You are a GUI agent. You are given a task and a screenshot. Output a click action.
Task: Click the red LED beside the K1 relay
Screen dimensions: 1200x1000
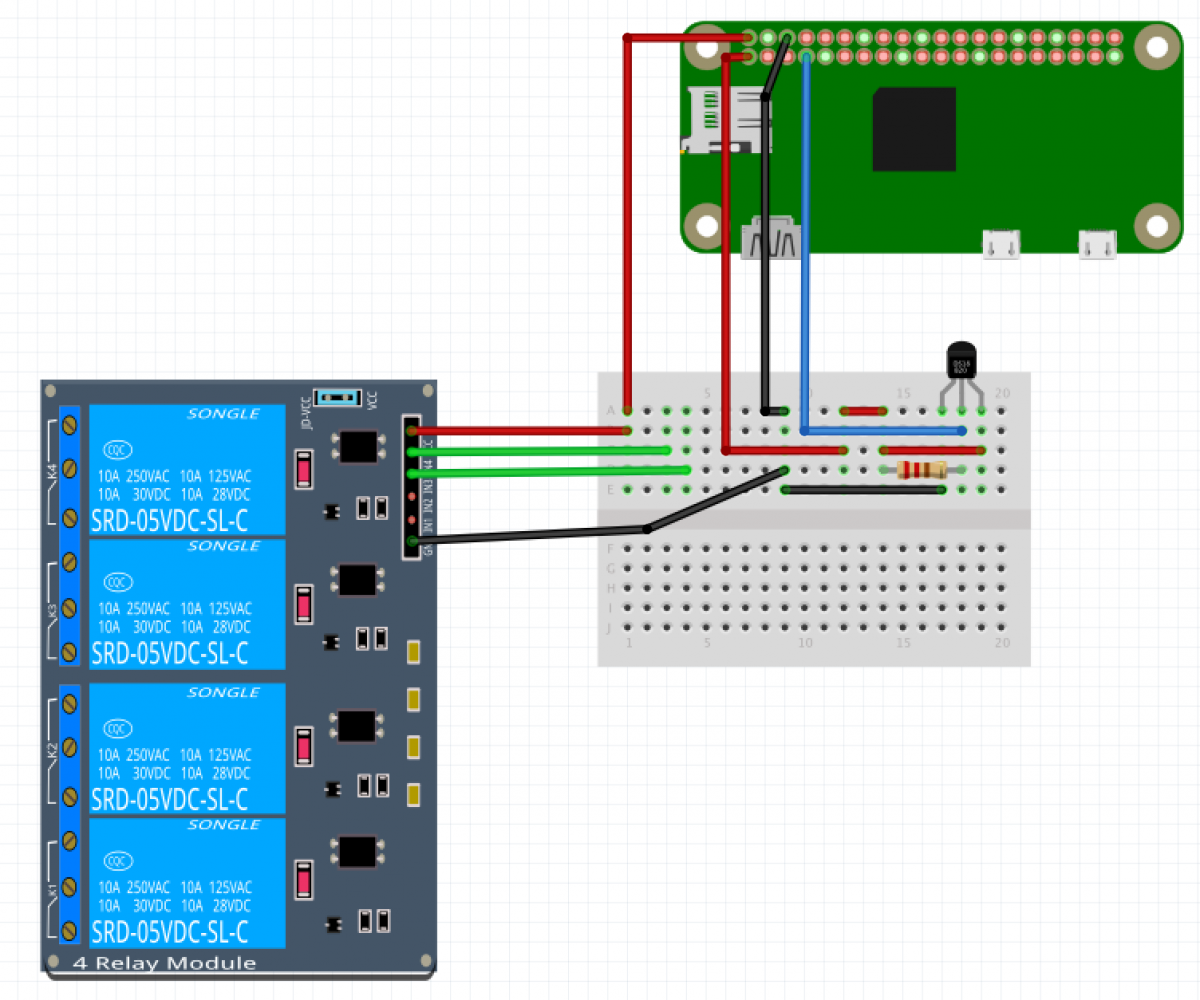(305, 881)
